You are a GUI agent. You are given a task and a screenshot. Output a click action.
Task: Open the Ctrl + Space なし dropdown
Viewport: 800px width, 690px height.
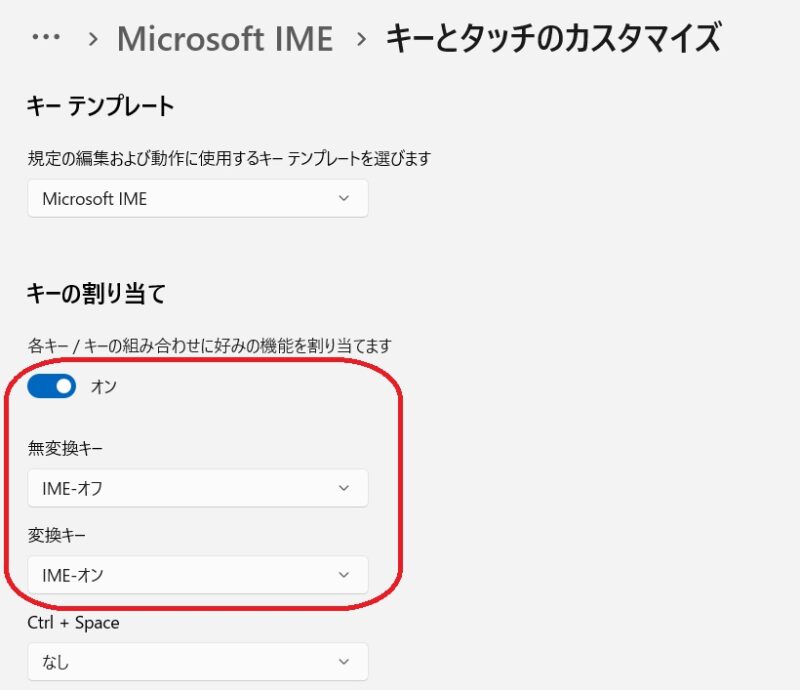[x=198, y=661]
